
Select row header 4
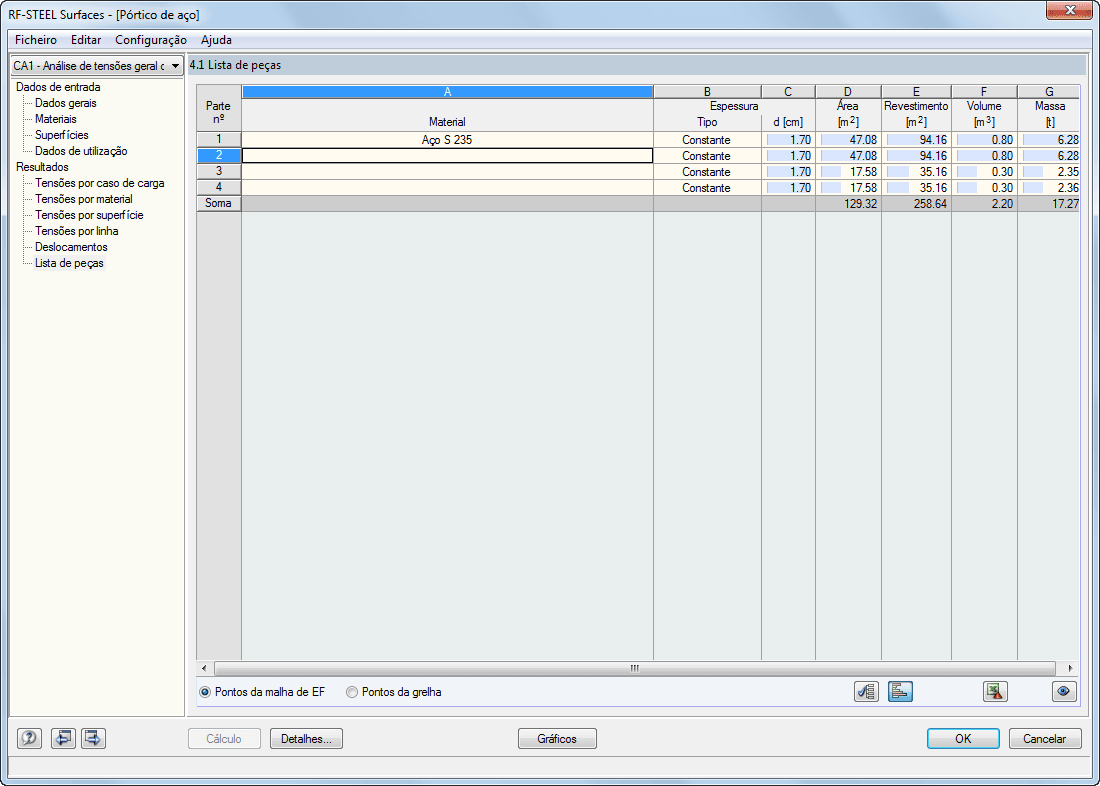click(219, 187)
